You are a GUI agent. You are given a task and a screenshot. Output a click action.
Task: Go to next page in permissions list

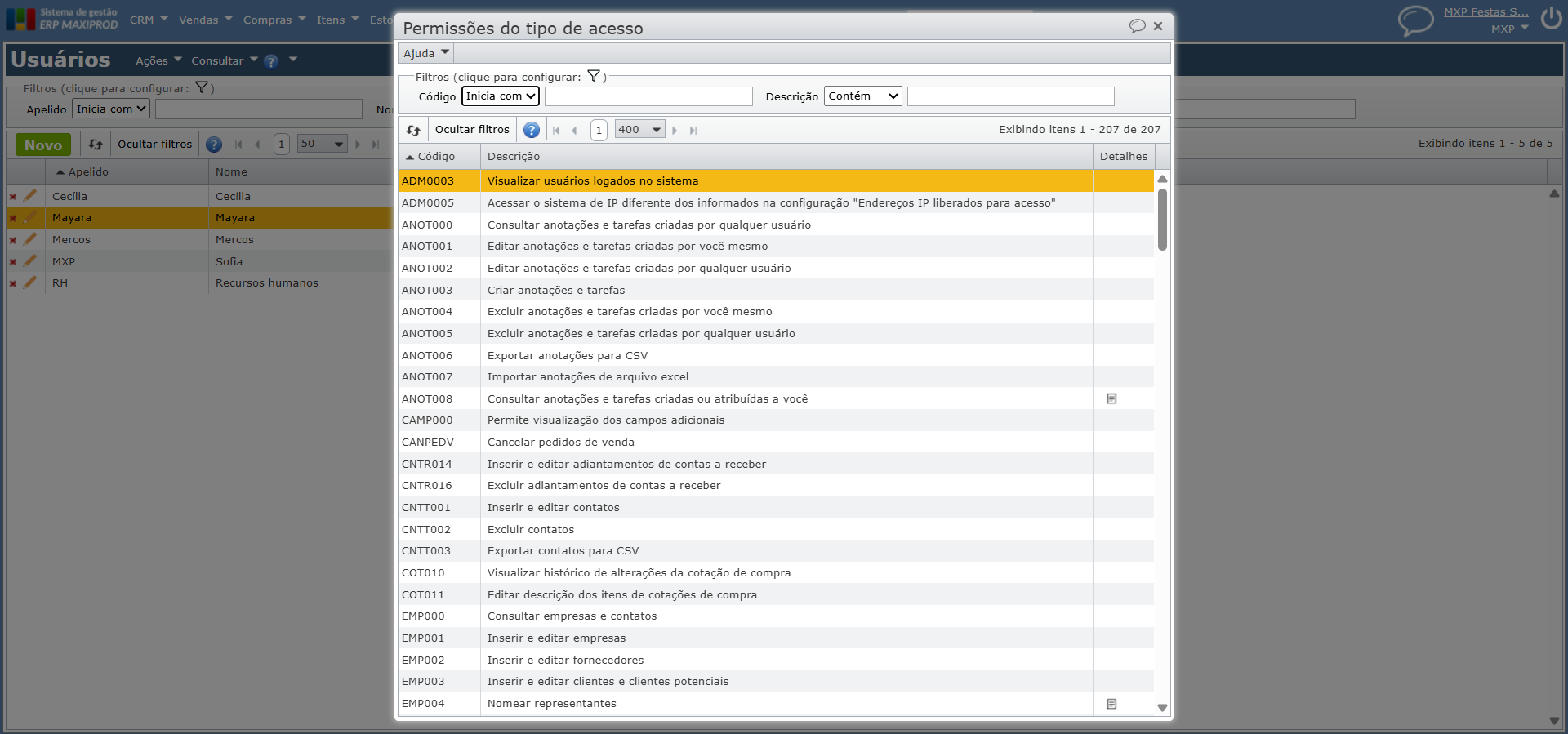point(675,131)
